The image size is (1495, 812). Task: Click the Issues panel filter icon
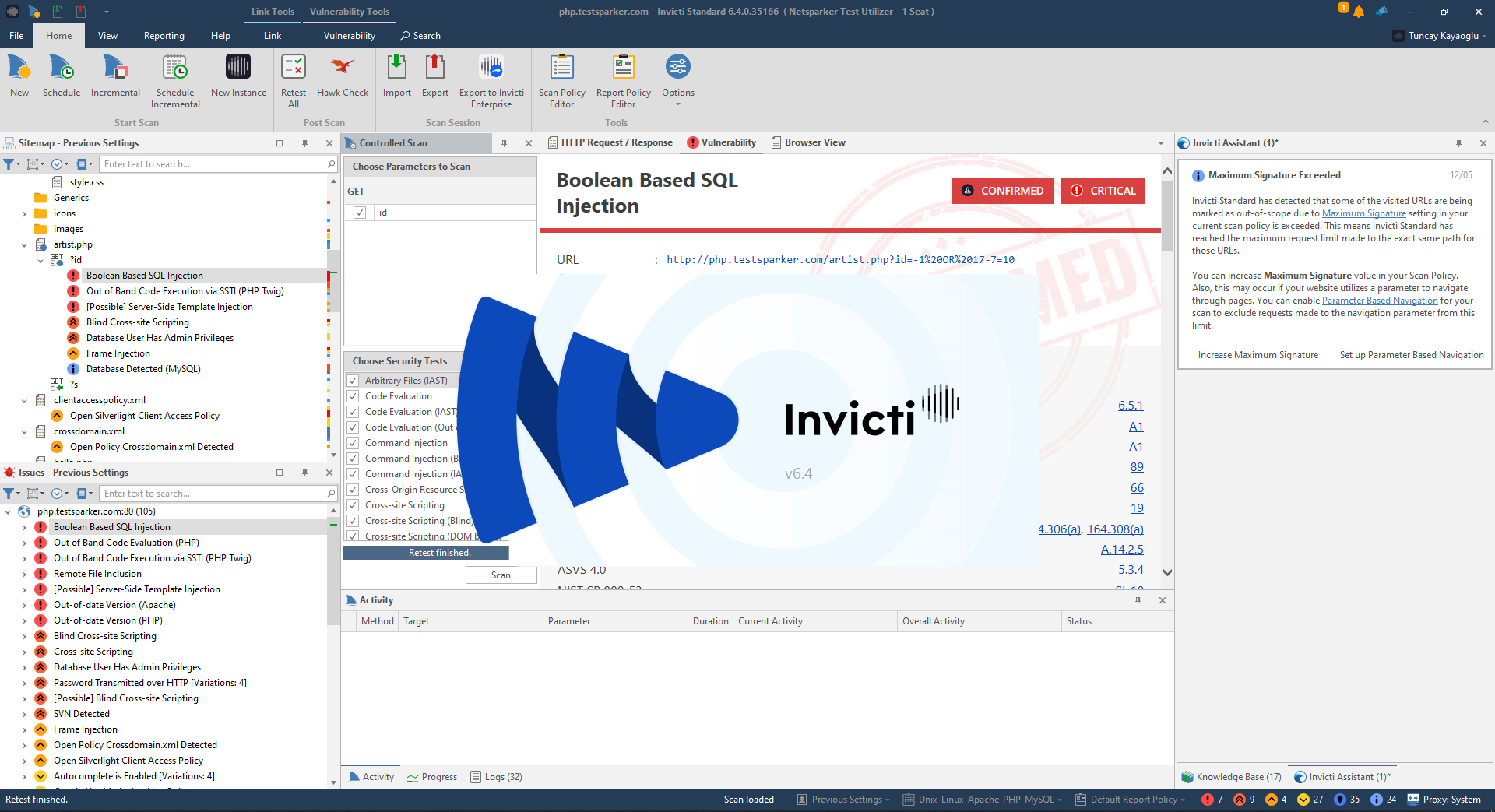tap(9, 494)
